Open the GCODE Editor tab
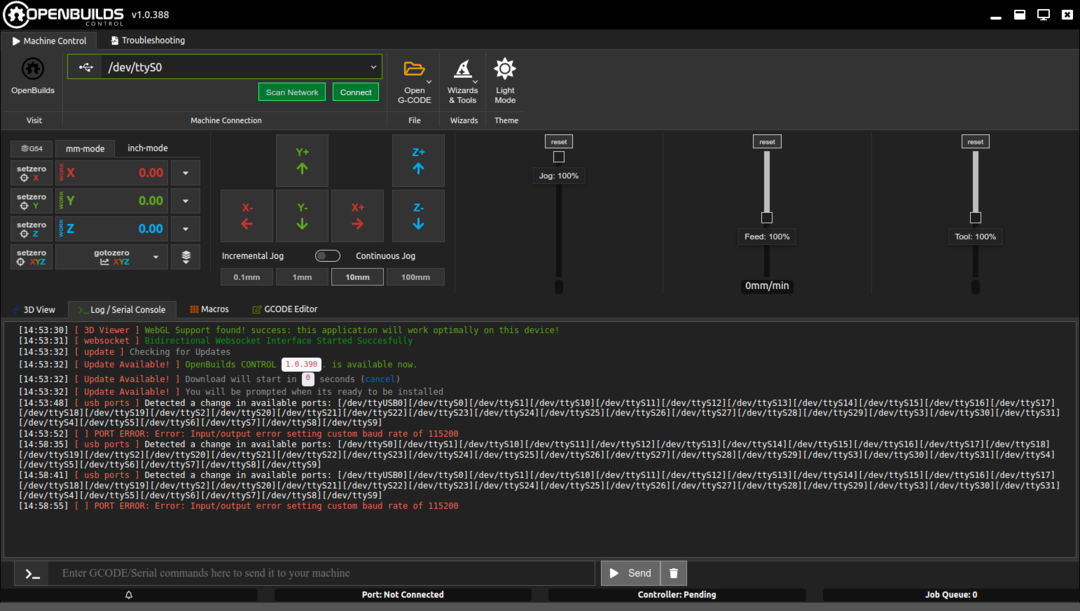Viewport: 1080px width, 611px height. (x=284, y=309)
